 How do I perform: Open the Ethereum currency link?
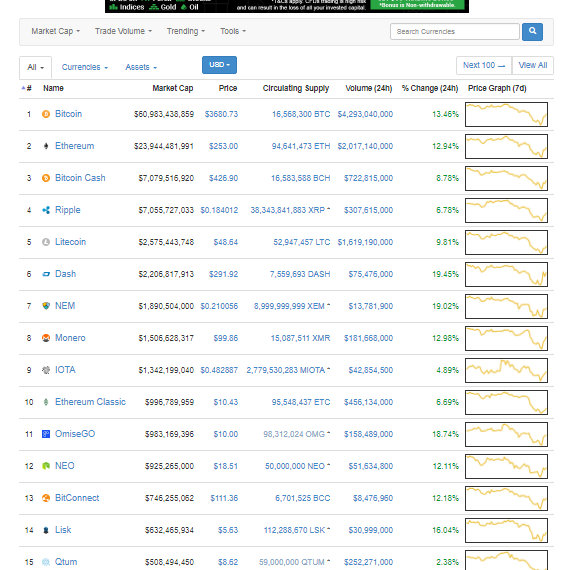click(74, 146)
